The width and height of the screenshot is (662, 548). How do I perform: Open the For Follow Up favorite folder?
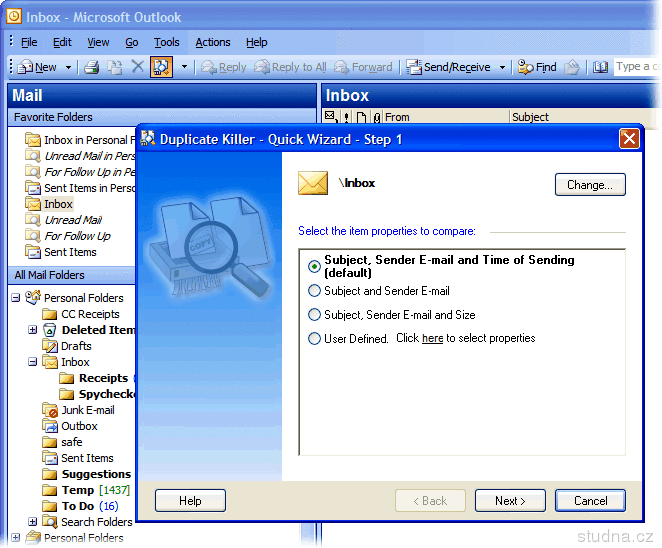[x=68, y=236]
